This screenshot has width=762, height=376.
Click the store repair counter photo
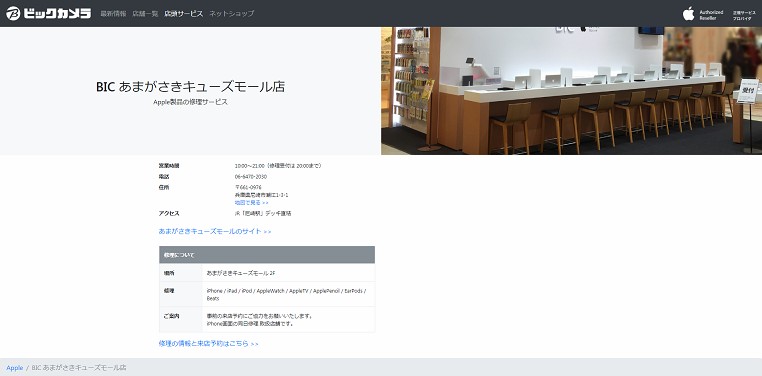[572, 91]
